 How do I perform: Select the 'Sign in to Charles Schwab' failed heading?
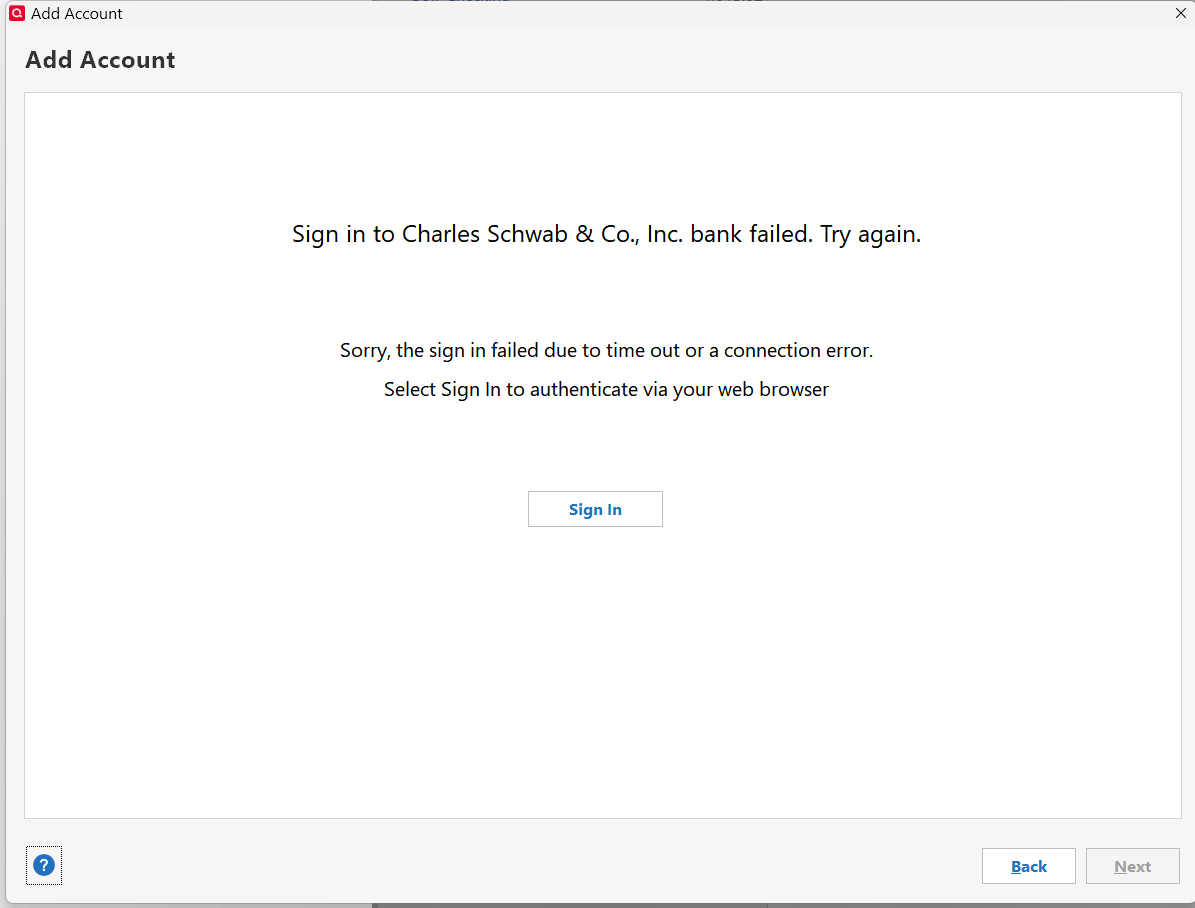(x=606, y=234)
